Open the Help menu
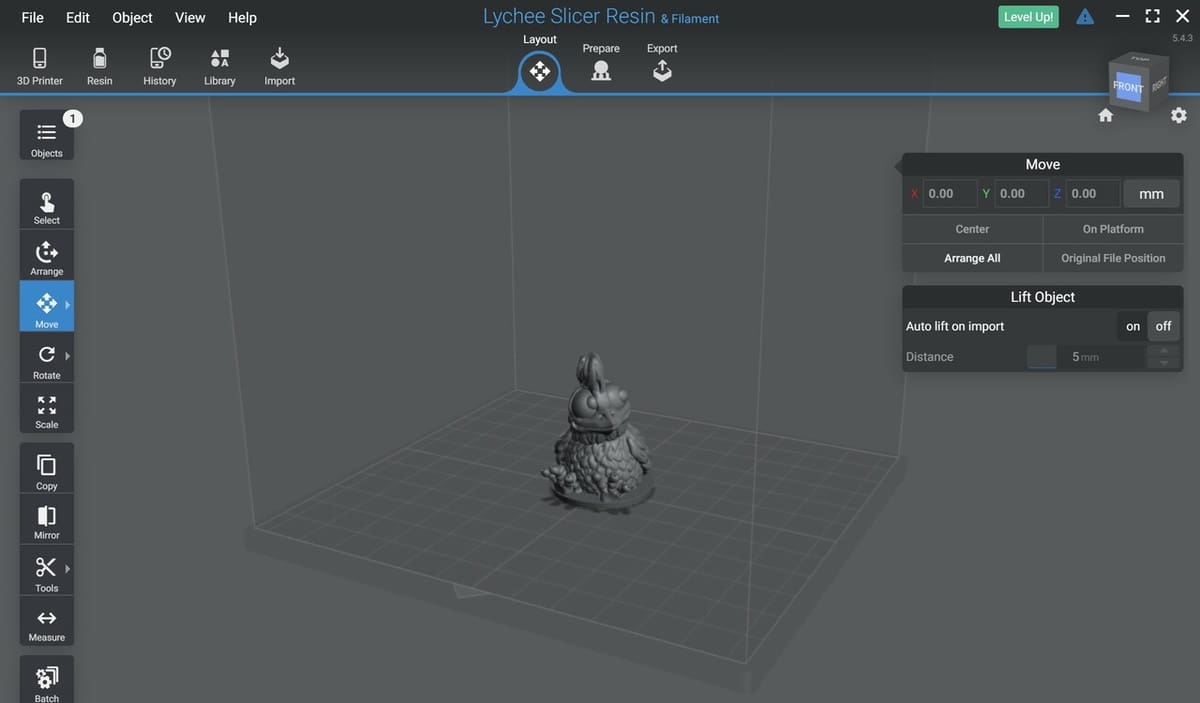 pos(242,17)
